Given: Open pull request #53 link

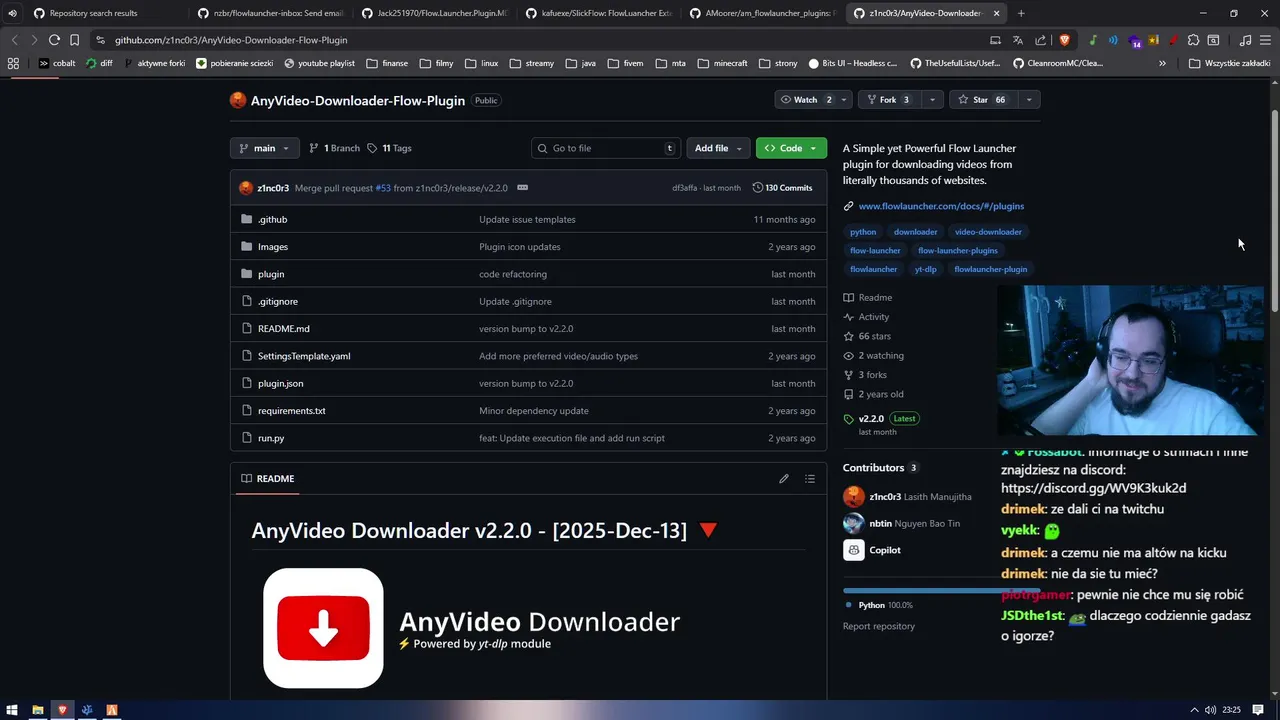Looking at the screenshot, I should coord(383,188).
